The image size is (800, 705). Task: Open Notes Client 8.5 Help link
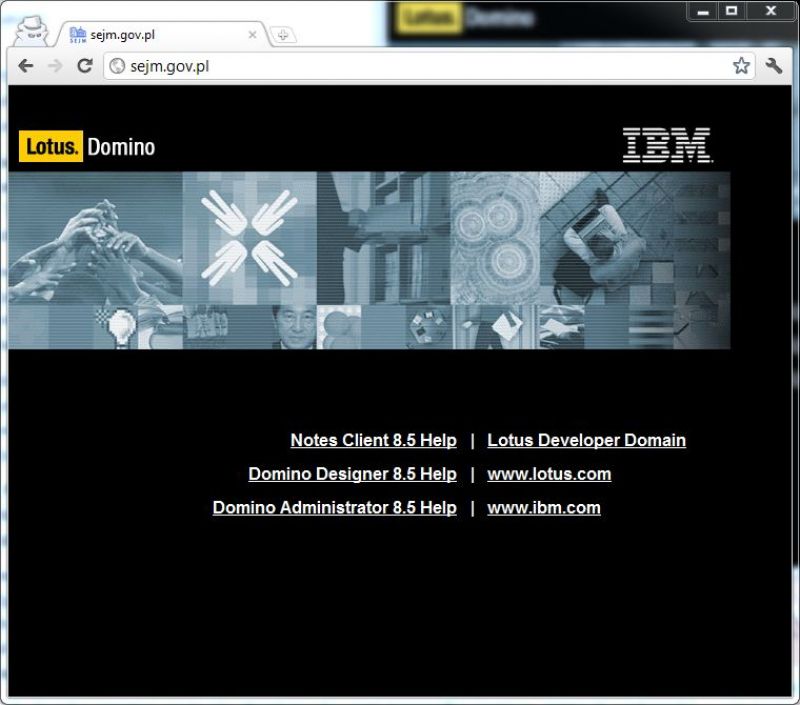pos(373,440)
